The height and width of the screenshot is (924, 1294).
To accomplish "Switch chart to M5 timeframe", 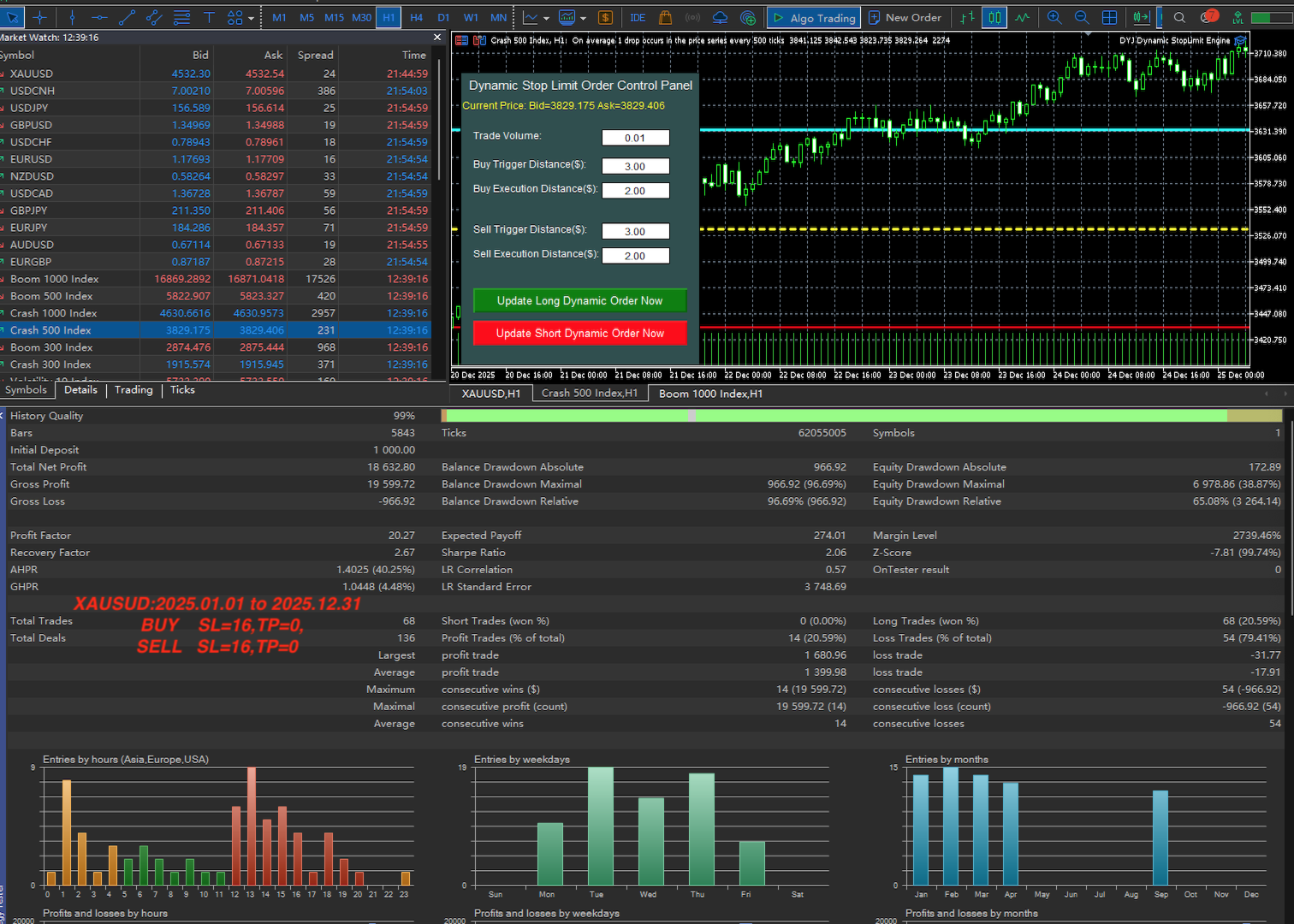I will pyautogui.click(x=306, y=17).
